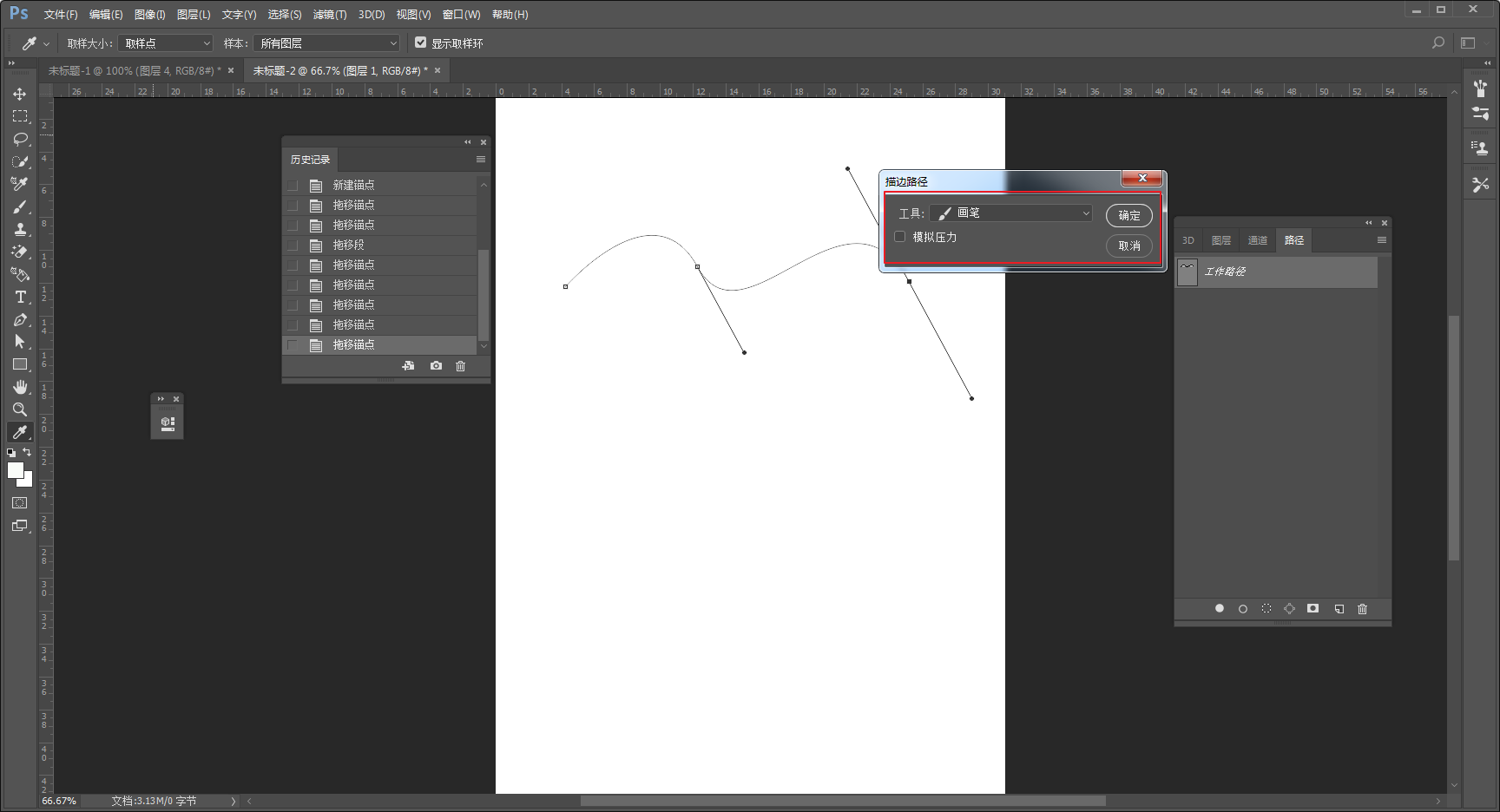Click the foreground color swatch
The height and width of the screenshot is (812, 1500).
tap(15, 469)
